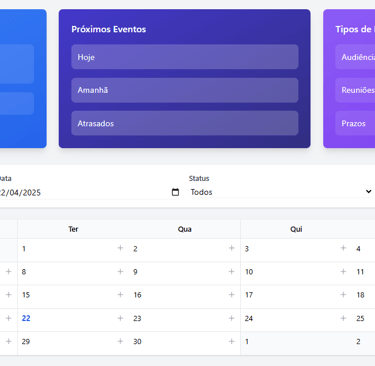Image resolution: width=375 pixels, height=366 pixels.
Task: Click the Status dropdown chevron arrow
Action: pyautogui.click(x=368, y=192)
